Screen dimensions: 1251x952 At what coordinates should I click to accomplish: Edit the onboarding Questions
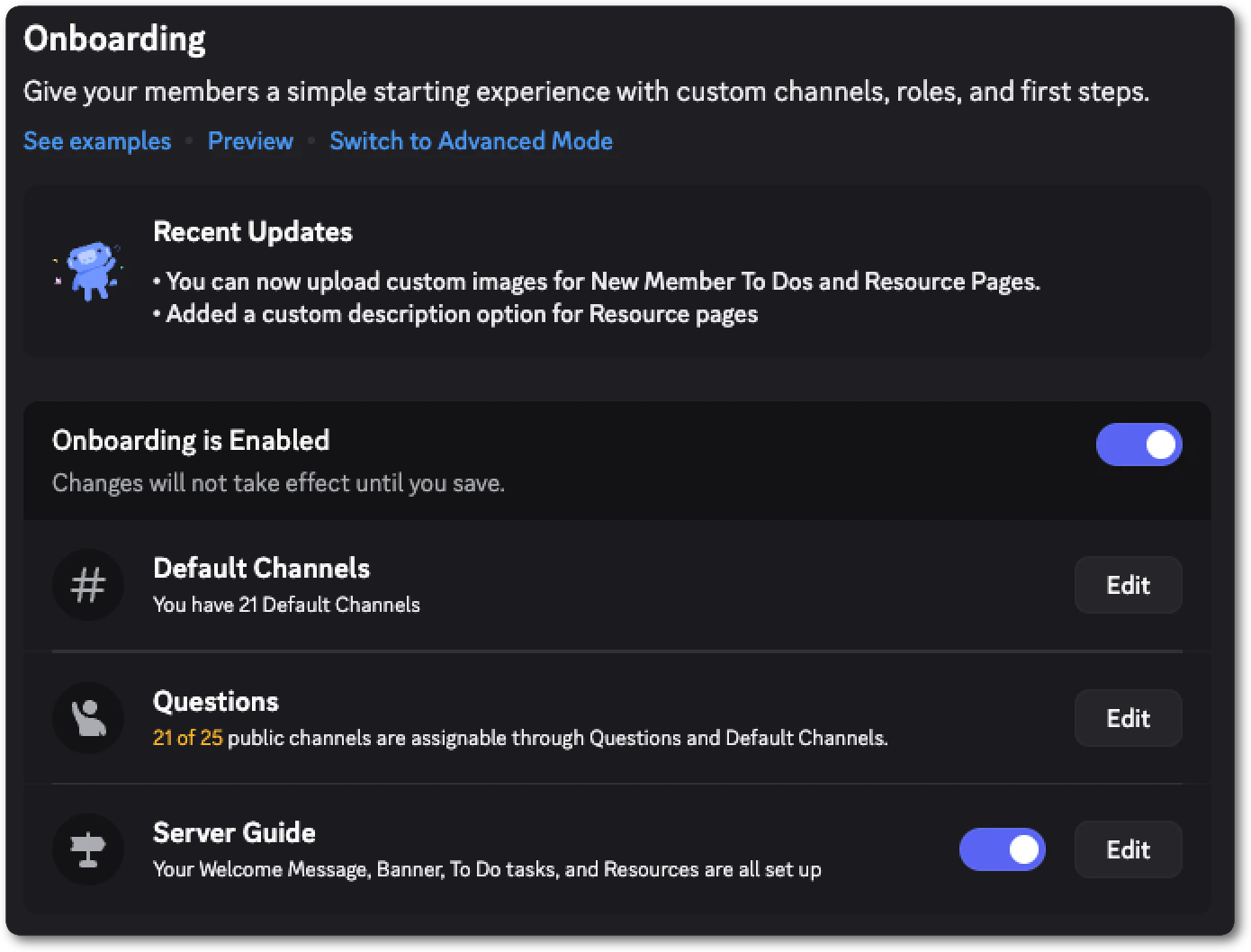tap(1128, 718)
